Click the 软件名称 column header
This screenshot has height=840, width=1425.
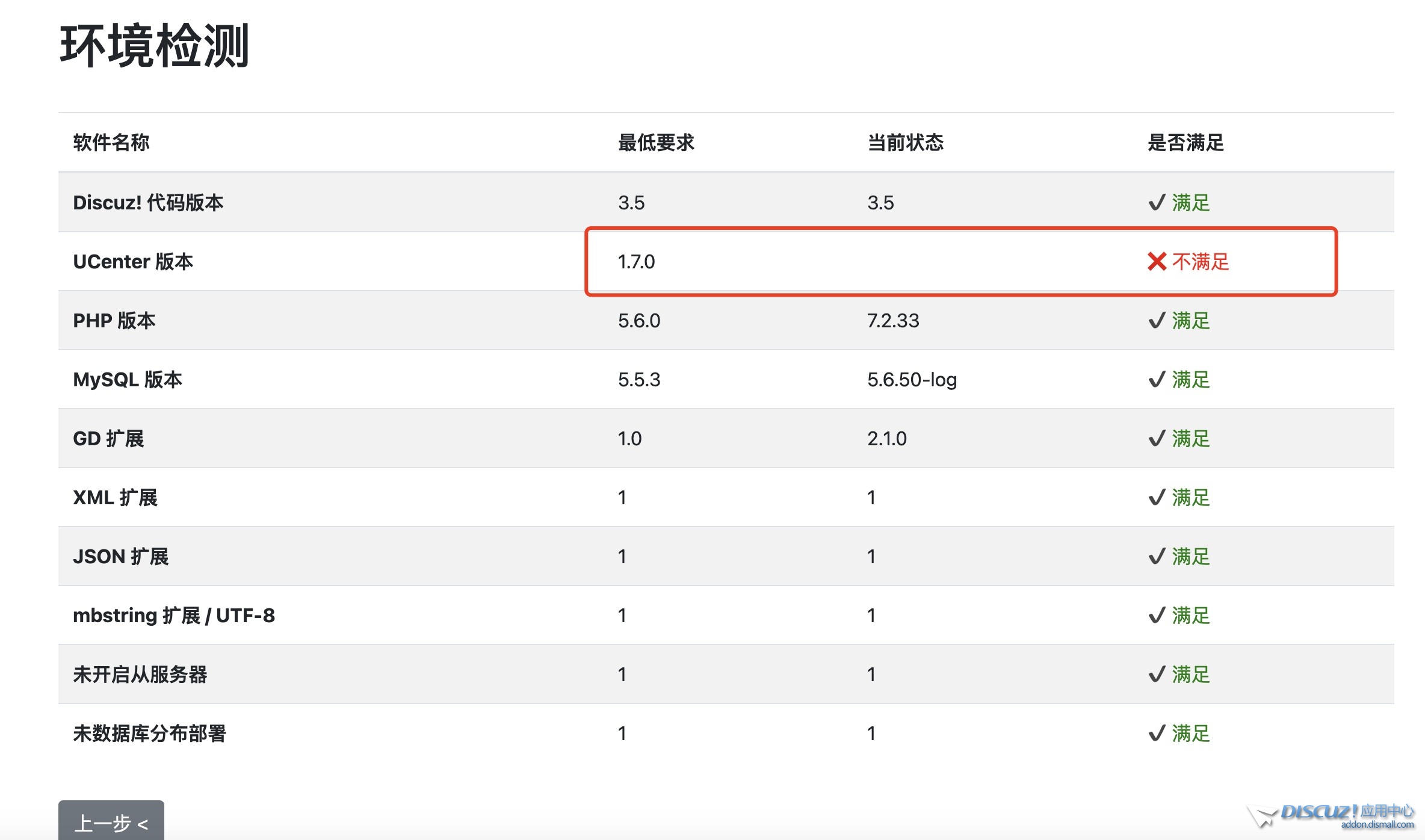111,143
